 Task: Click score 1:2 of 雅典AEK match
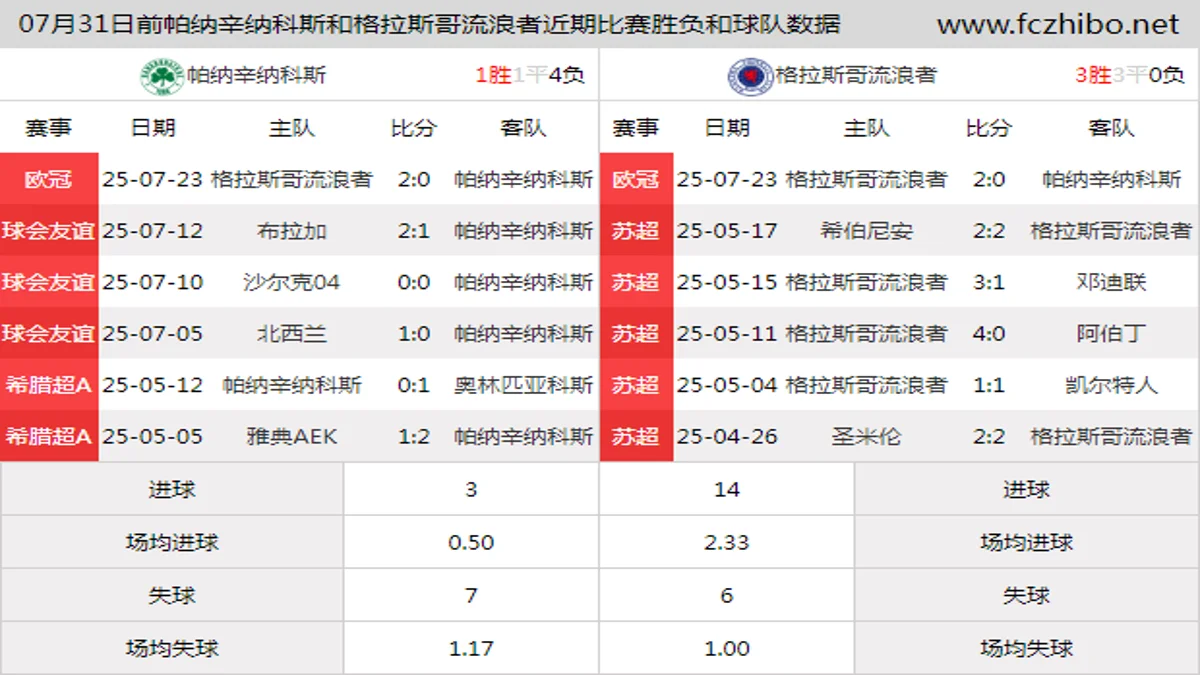coord(414,436)
